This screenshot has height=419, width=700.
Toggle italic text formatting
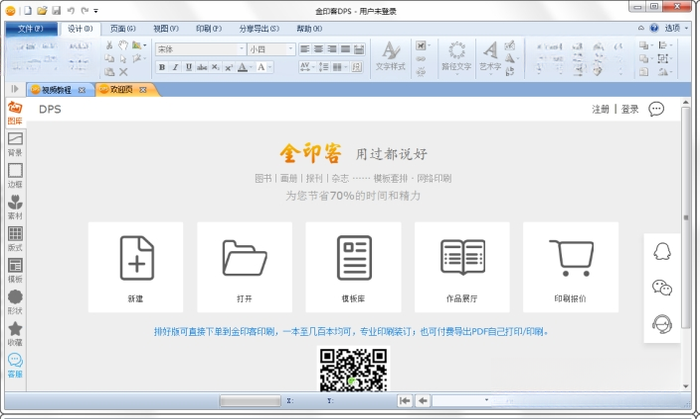(175, 67)
